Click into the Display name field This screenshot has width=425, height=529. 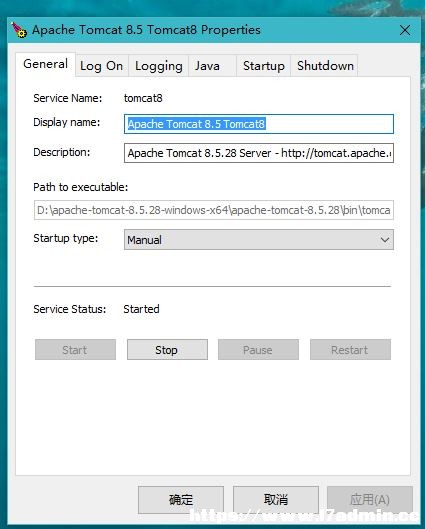259,124
